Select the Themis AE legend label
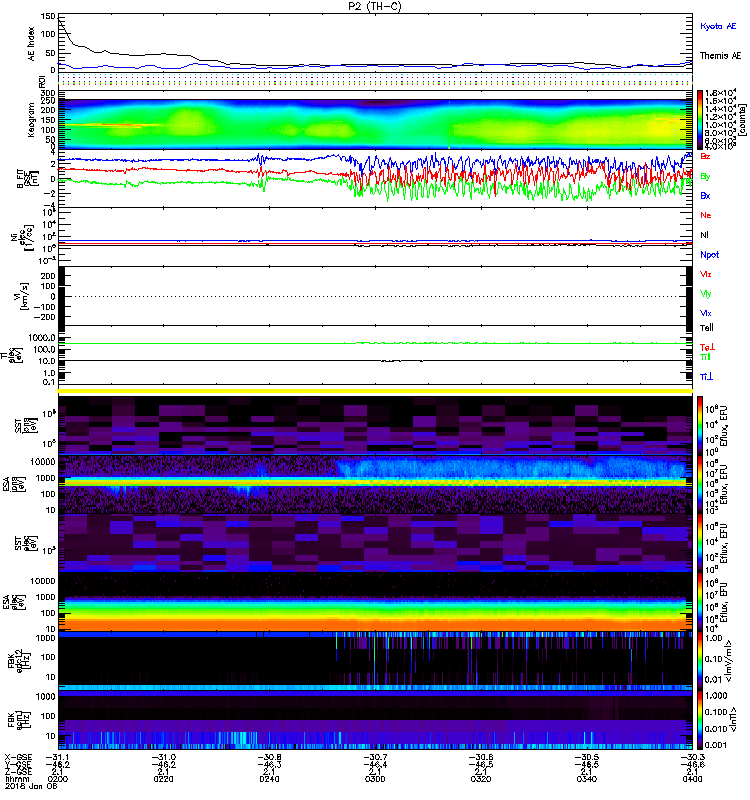Image resolution: width=750 pixels, height=800 pixels. tap(720, 56)
